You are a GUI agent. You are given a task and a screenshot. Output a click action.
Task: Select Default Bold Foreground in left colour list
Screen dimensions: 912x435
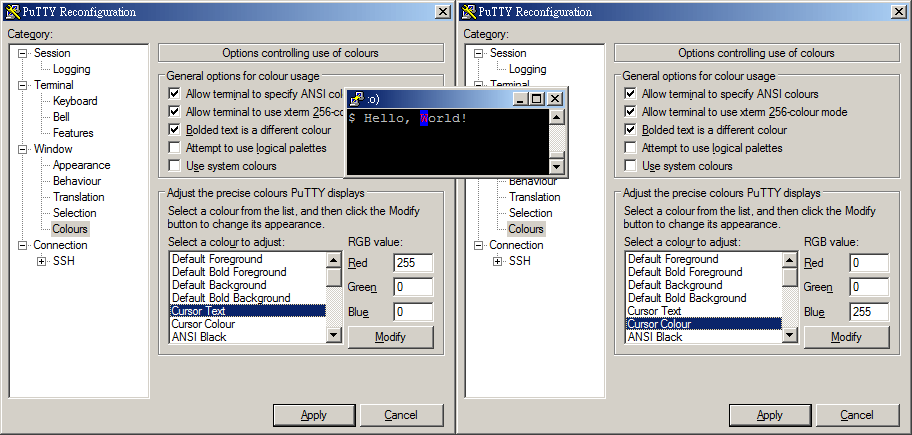click(248, 272)
